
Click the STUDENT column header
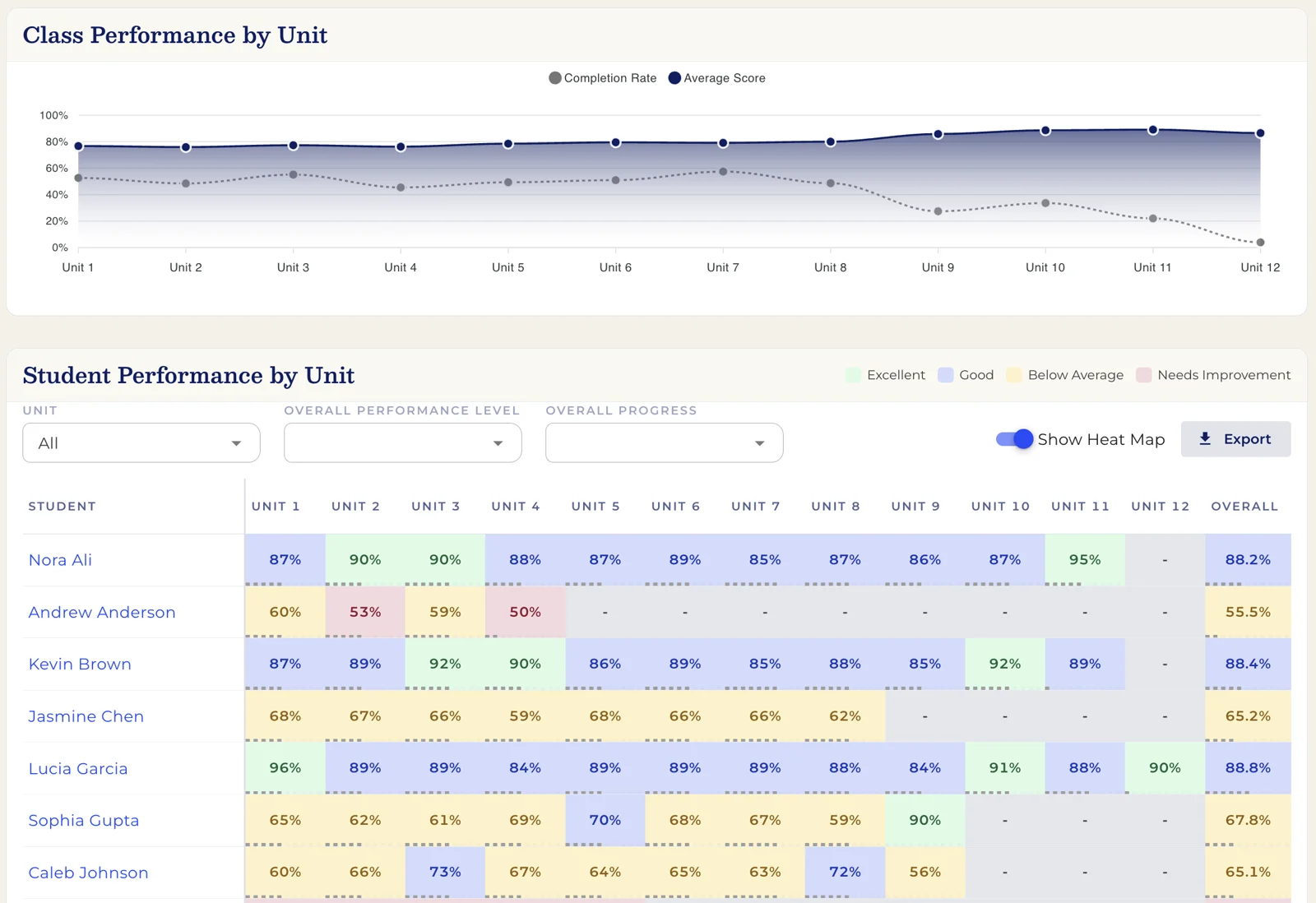click(62, 507)
